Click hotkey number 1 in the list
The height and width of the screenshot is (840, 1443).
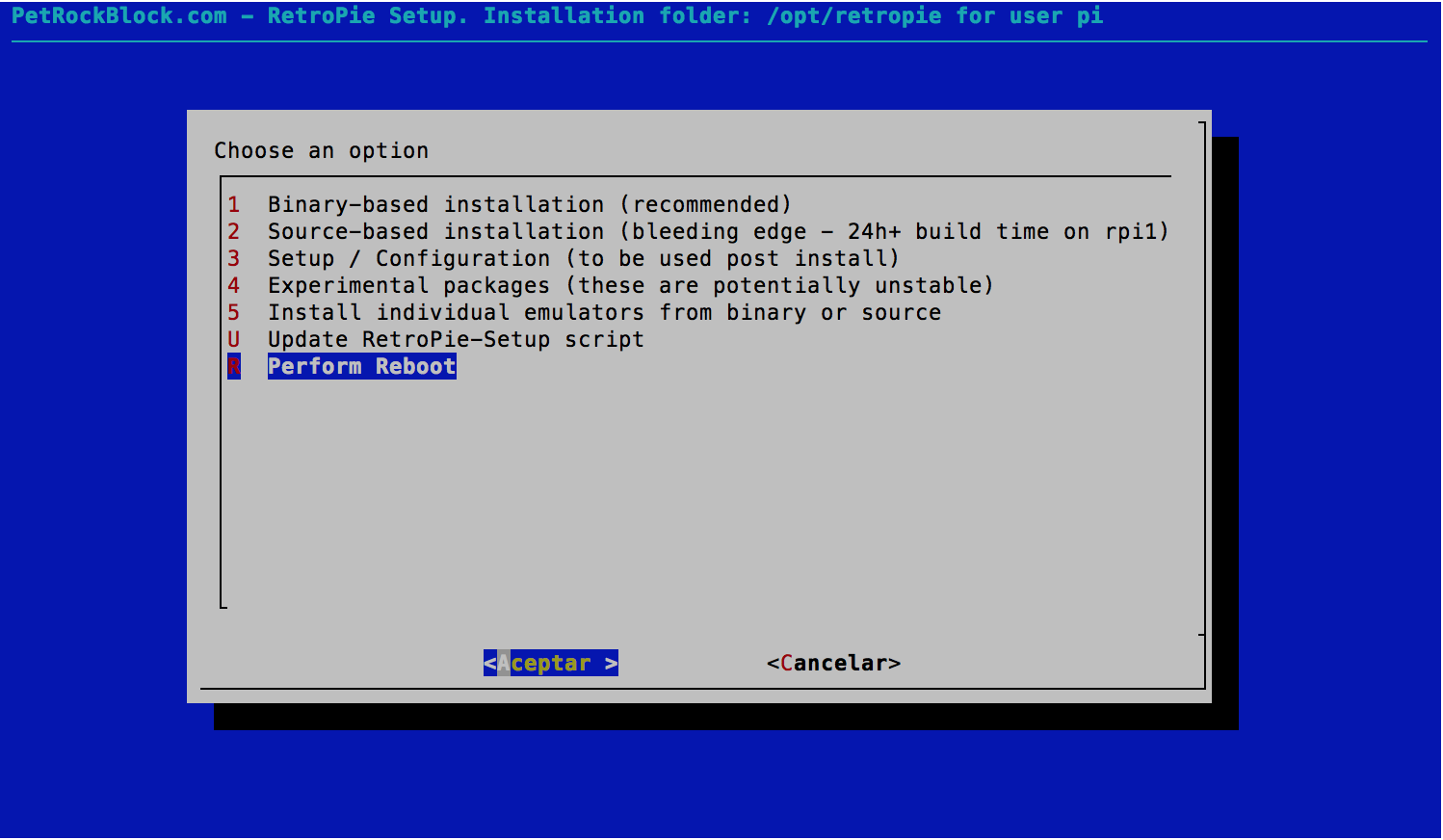tap(234, 204)
